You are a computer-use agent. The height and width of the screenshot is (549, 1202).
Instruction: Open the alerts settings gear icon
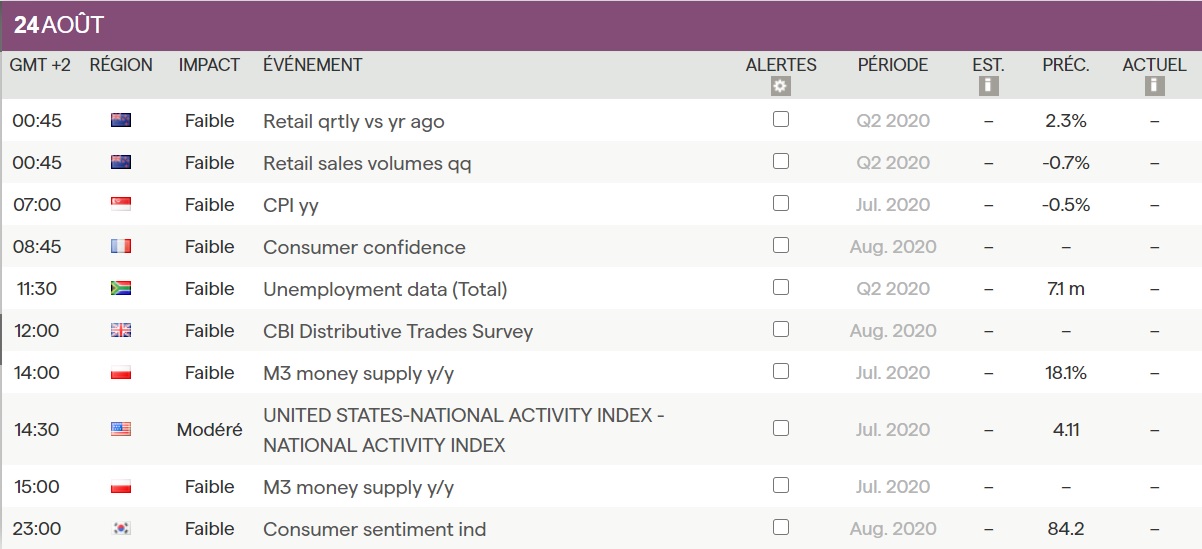pyautogui.click(x=781, y=87)
